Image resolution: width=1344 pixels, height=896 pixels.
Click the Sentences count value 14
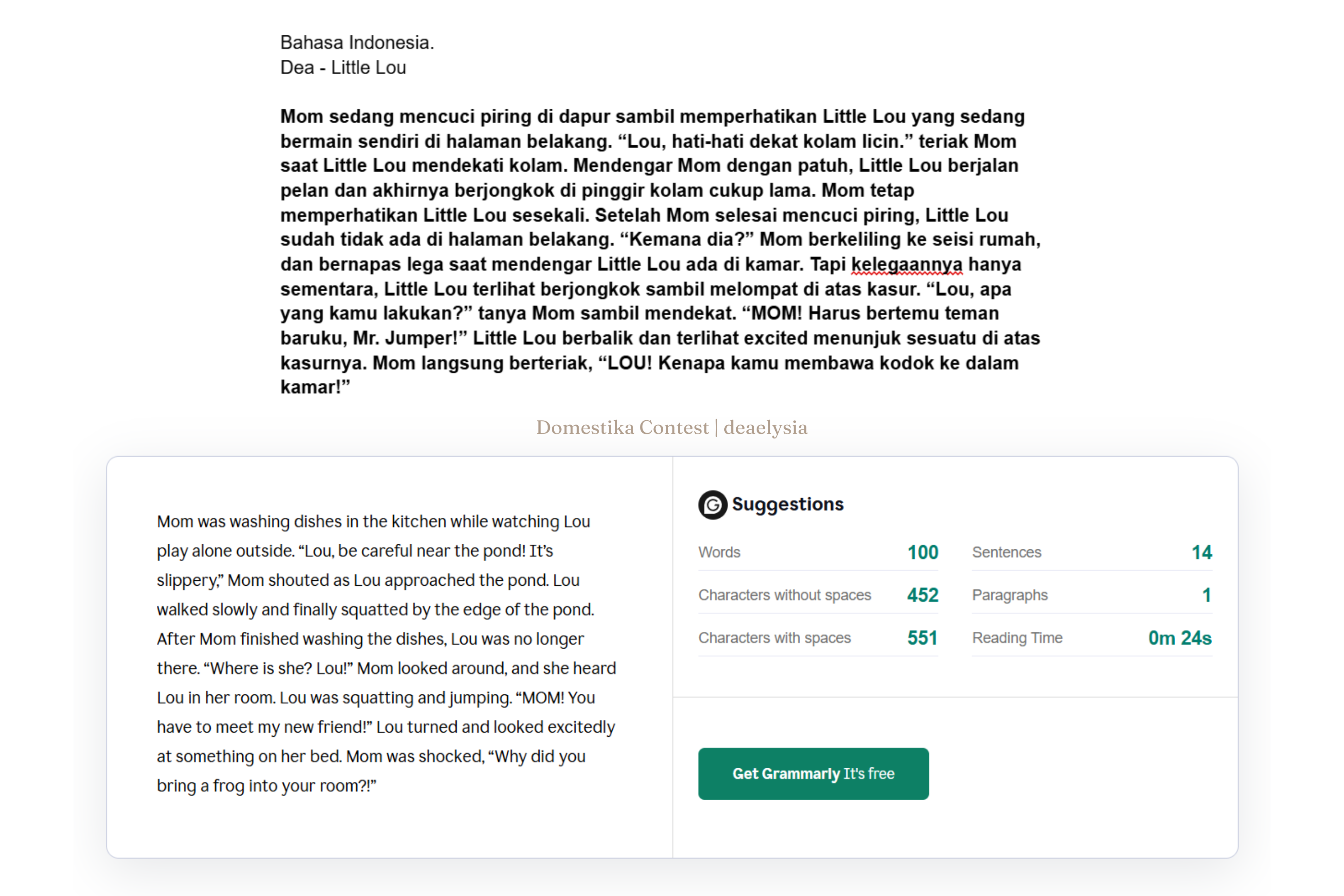1201,552
